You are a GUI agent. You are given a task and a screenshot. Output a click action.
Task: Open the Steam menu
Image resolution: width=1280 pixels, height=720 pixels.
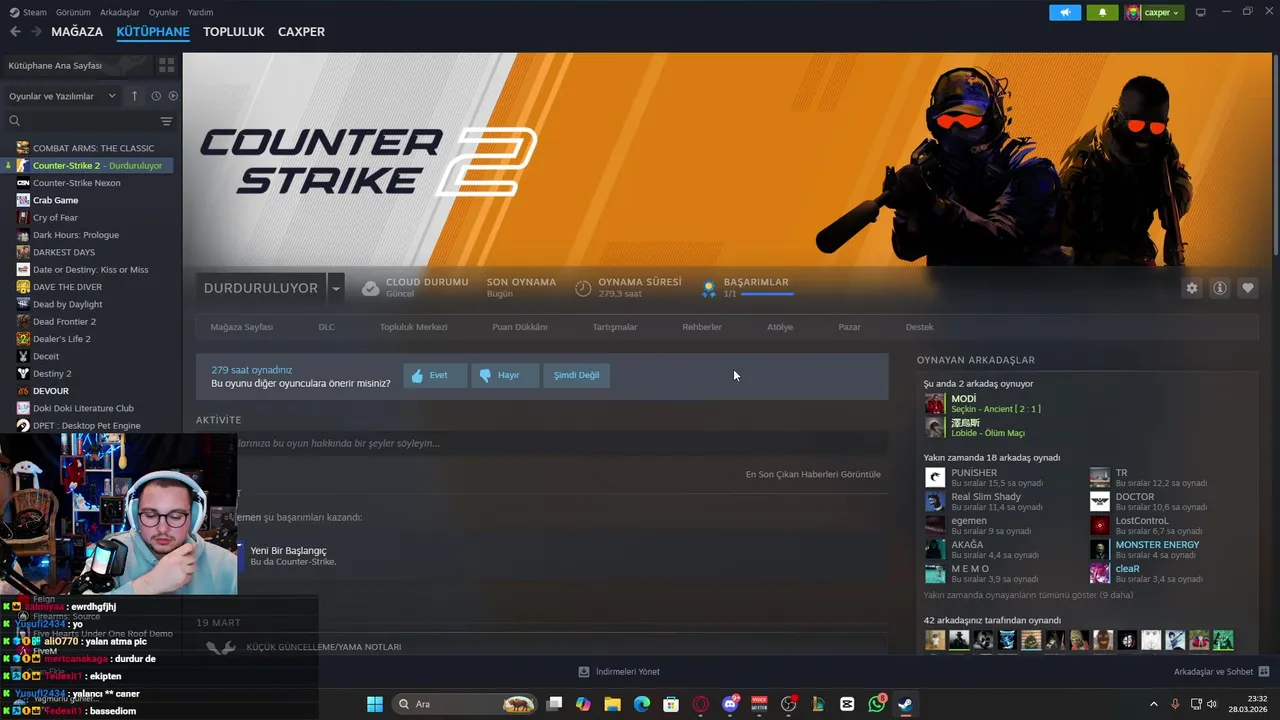click(29, 12)
